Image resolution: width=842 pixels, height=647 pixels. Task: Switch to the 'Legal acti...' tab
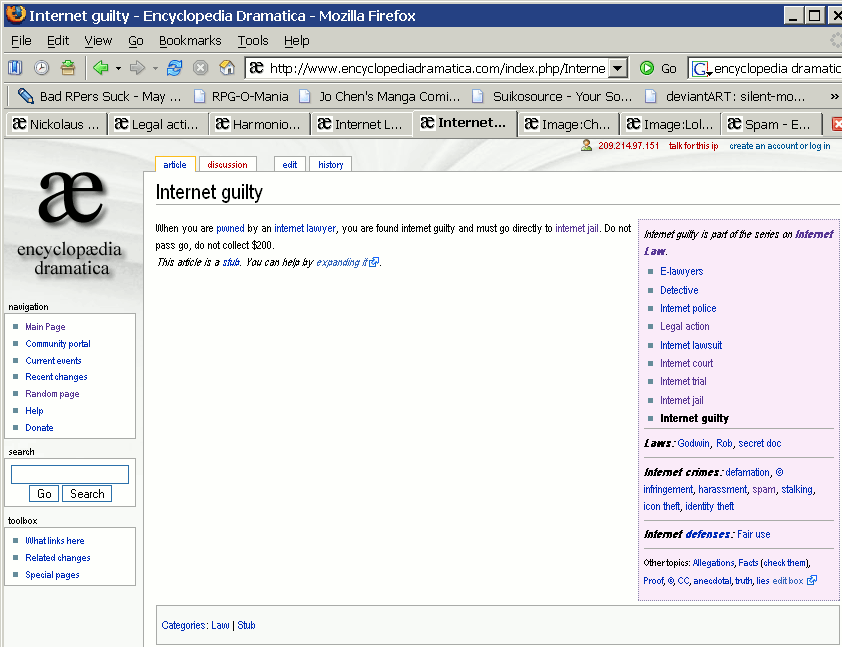click(157, 125)
